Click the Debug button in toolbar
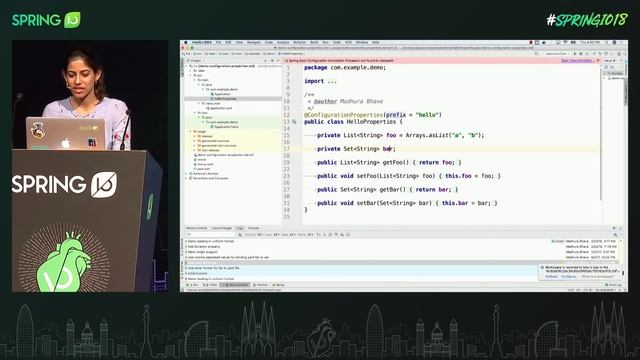 tap(581, 53)
